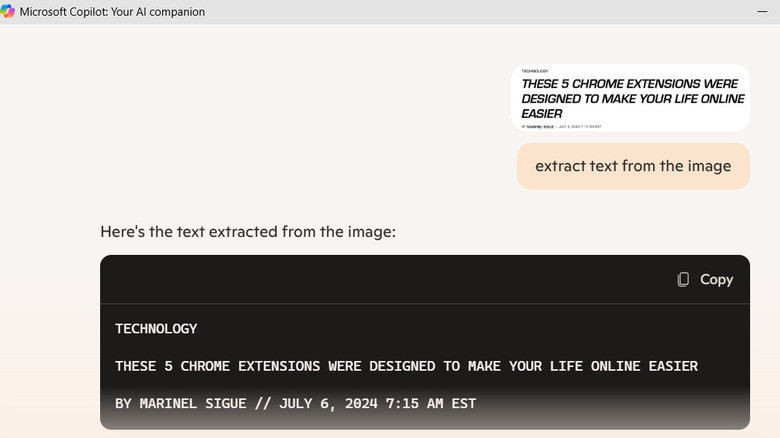Click the empty code block header bar
This screenshot has width=780, height=438.
(x=380, y=280)
